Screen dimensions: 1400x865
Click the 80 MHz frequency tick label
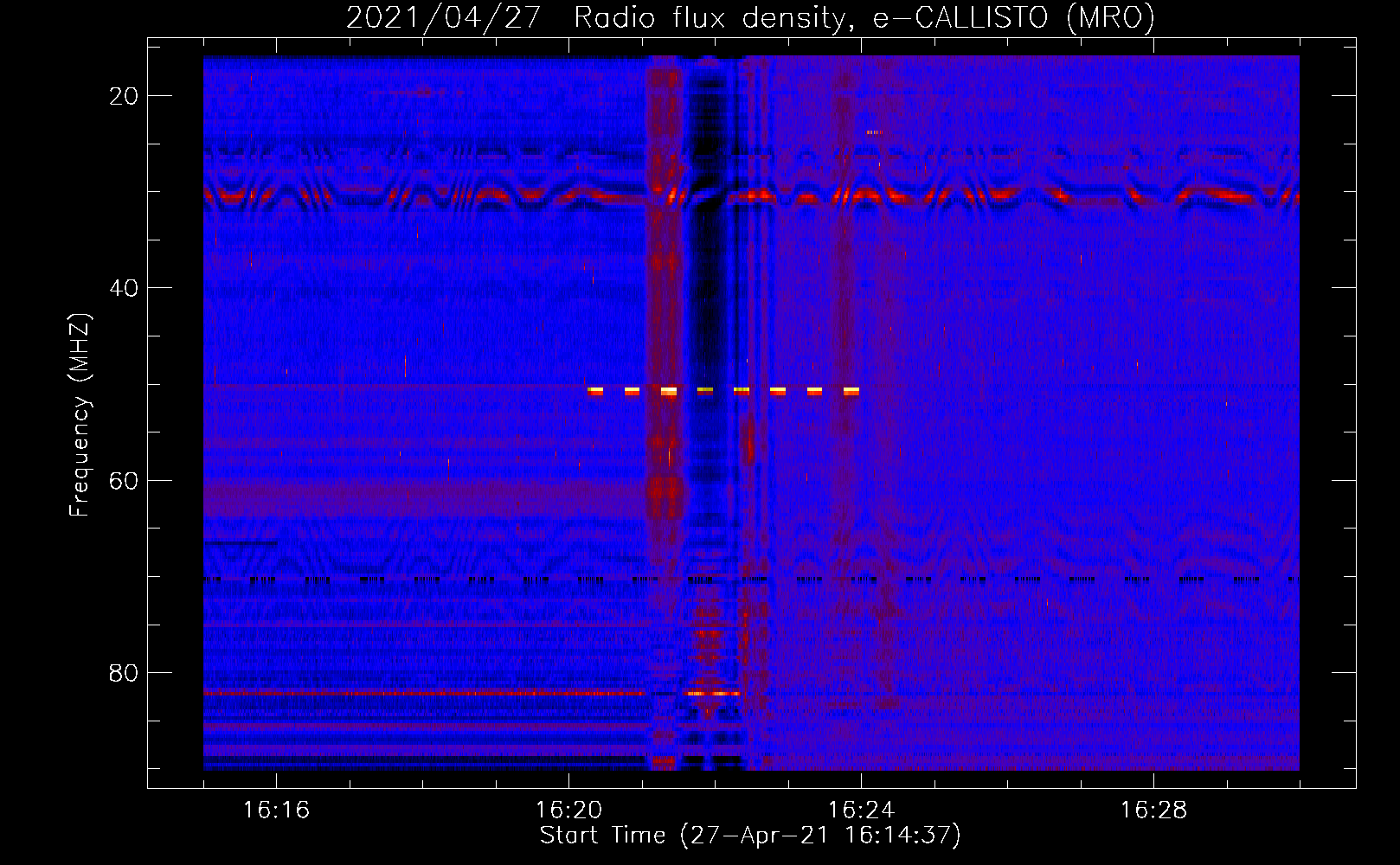point(124,672)
